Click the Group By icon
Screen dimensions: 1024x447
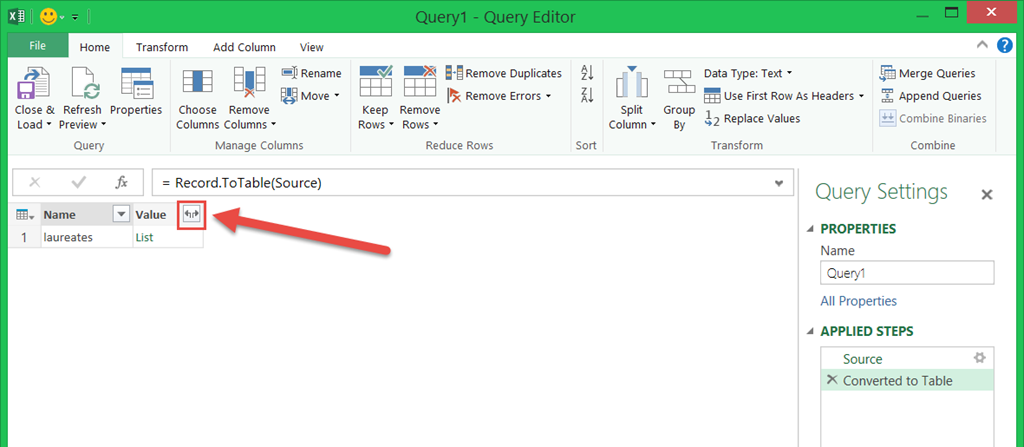(679, 84)
